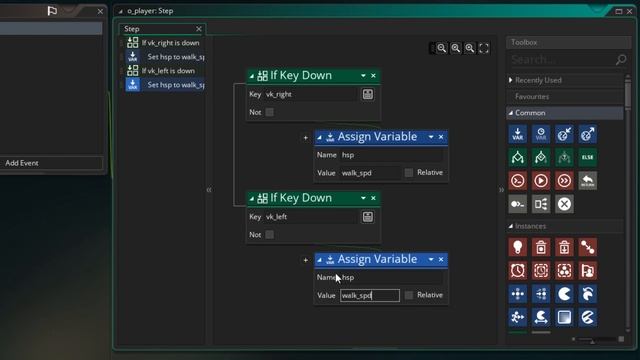
Task: Click the Fit to window icon in workspace
Action: coord(484,48)
